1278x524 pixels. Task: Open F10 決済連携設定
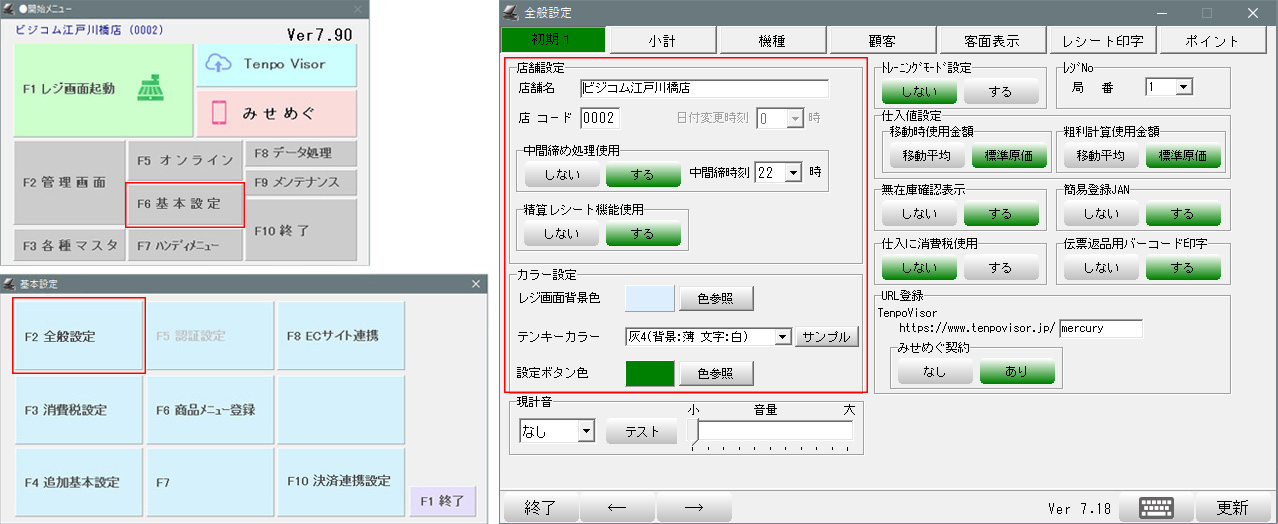pyautogui.click(x=340, y=482)
